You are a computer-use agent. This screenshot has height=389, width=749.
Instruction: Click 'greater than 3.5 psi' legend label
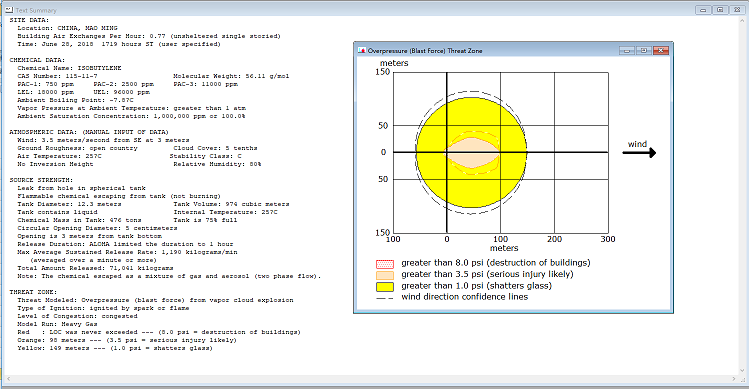[x=487, y=274]
